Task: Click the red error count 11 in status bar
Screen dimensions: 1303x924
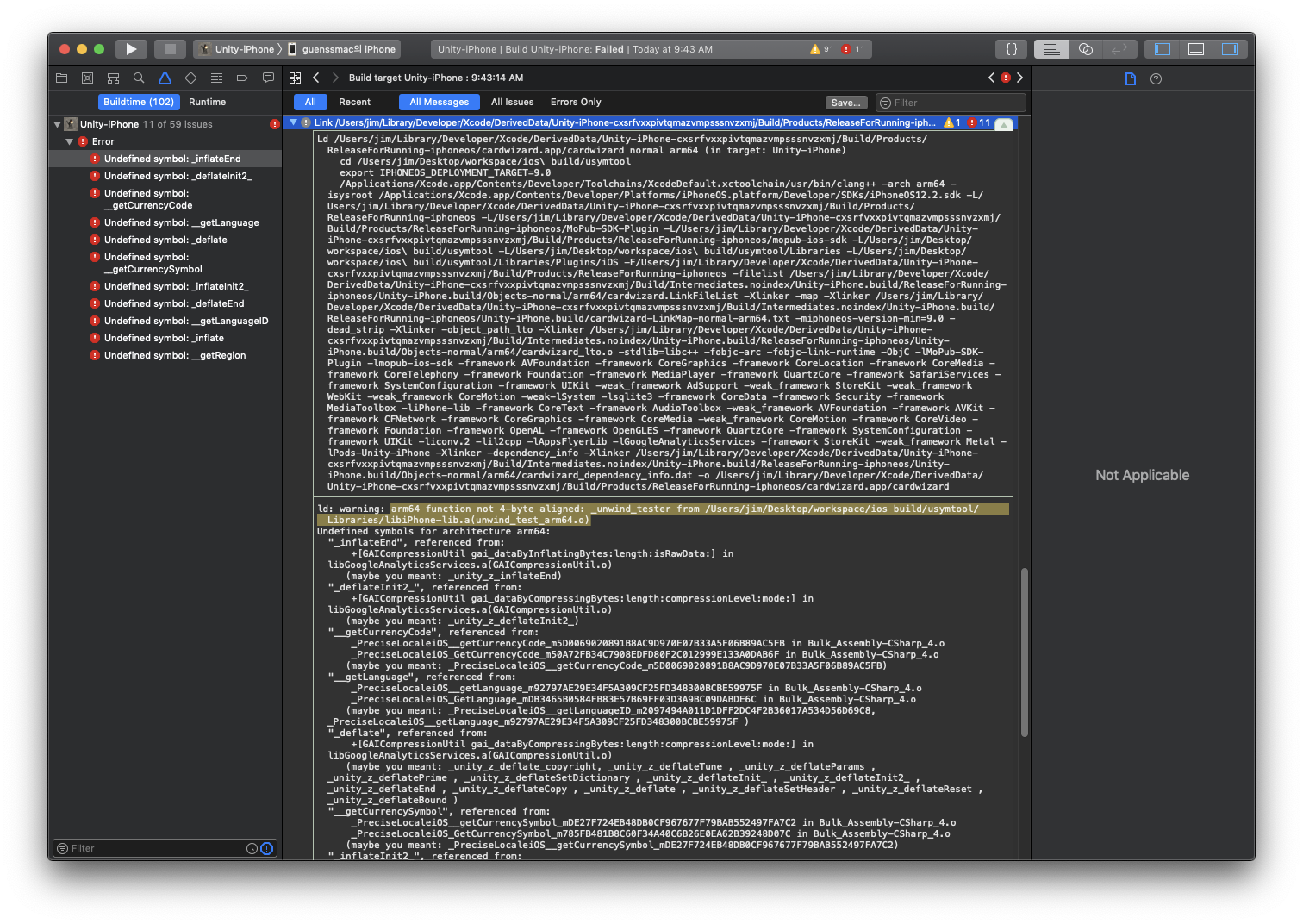Action: point(853,49)
